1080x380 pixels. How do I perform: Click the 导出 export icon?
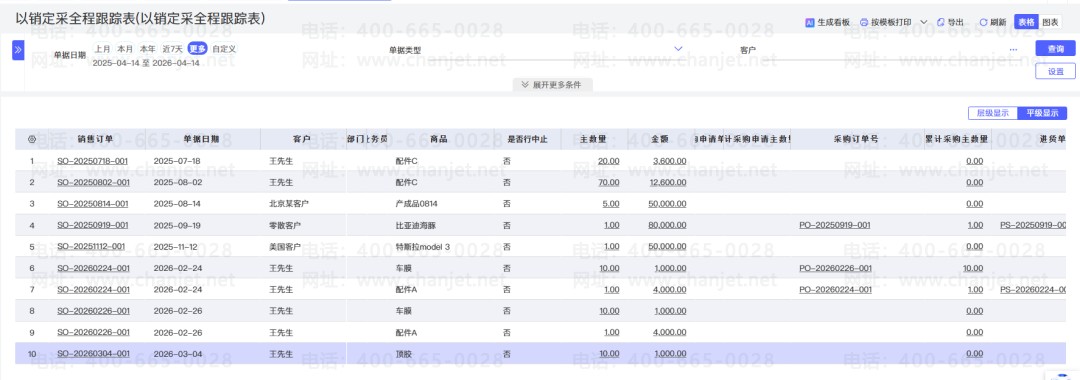click(941, 23)
